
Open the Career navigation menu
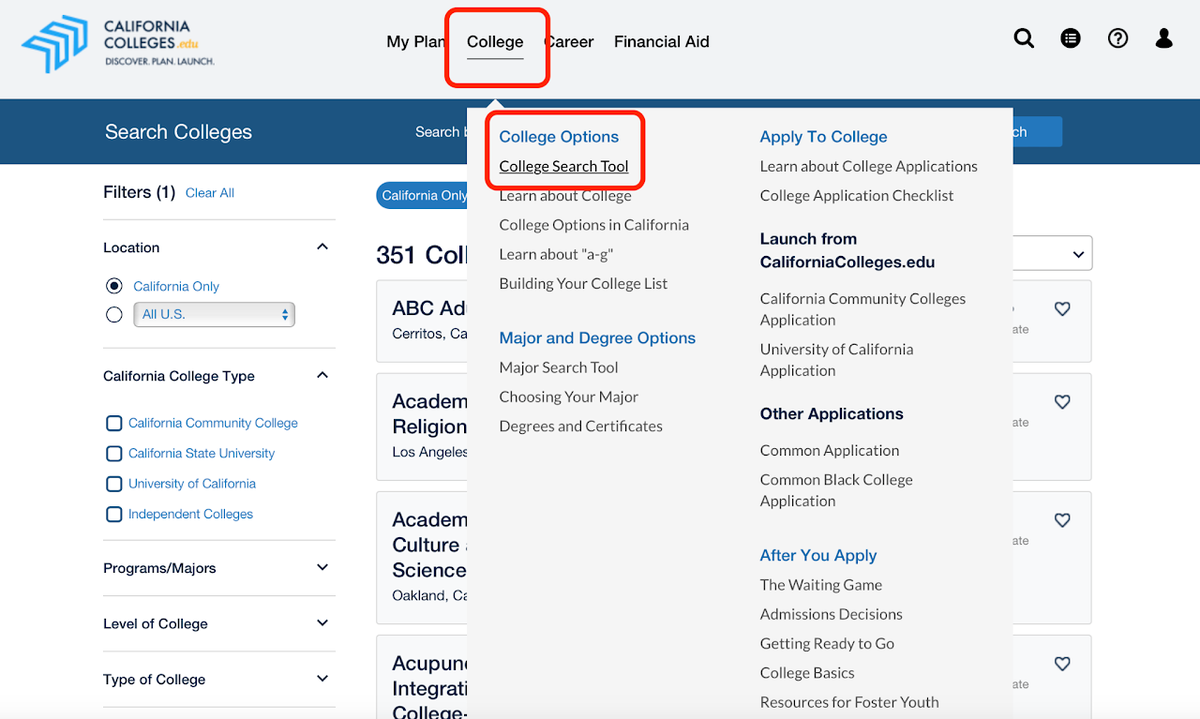pyautogui.click(x=569, y=41)
